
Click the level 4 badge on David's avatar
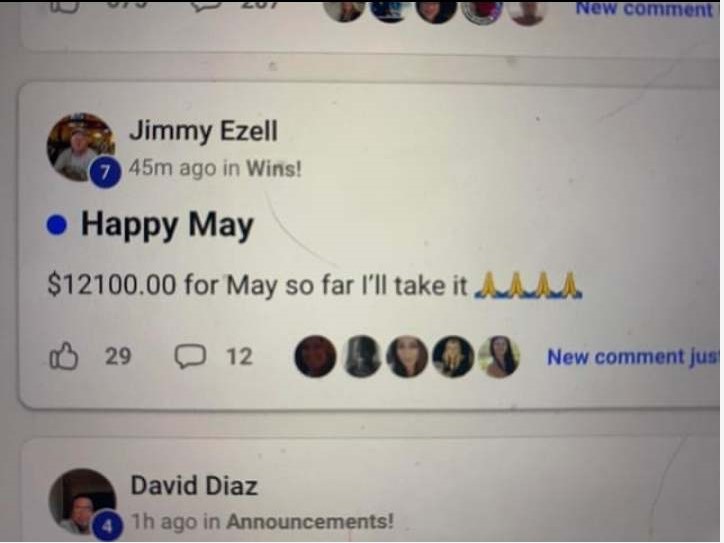tap(107, 525)
